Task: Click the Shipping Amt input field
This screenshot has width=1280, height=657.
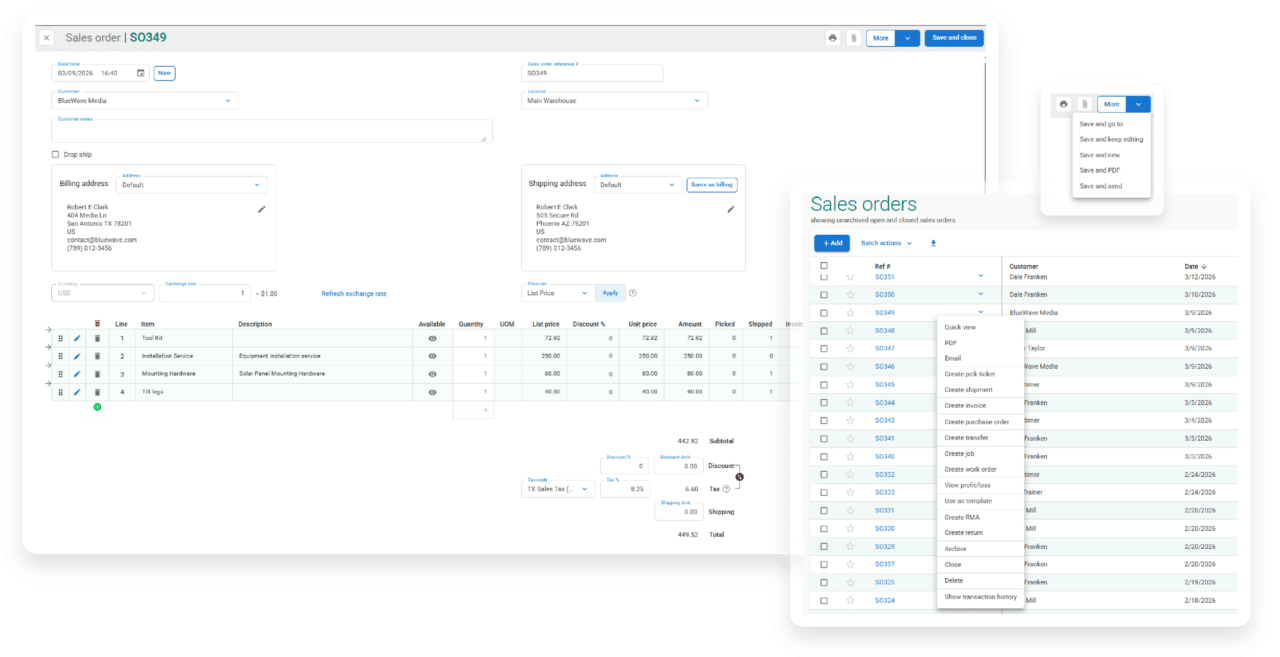Action: pos(679,511)
